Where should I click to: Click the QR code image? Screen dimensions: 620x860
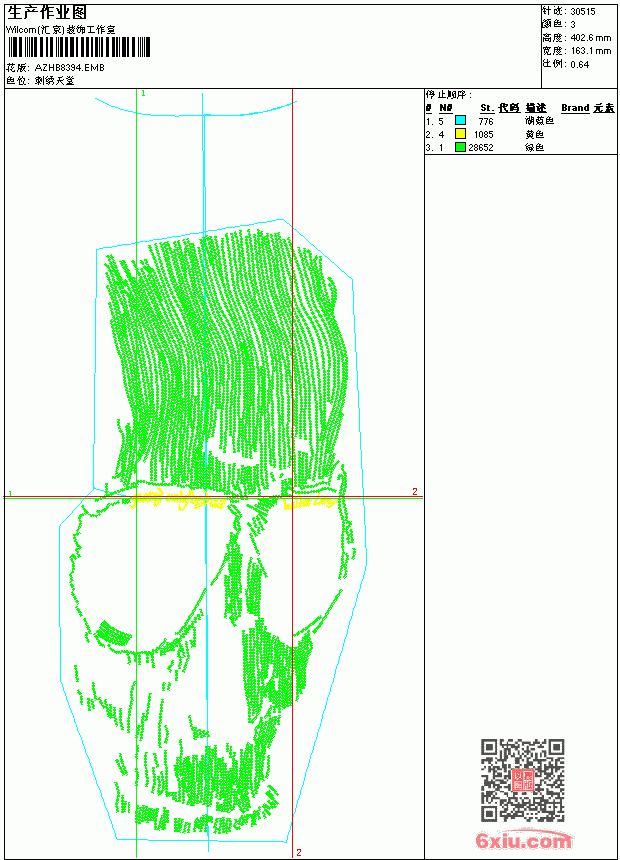point(522,780)
